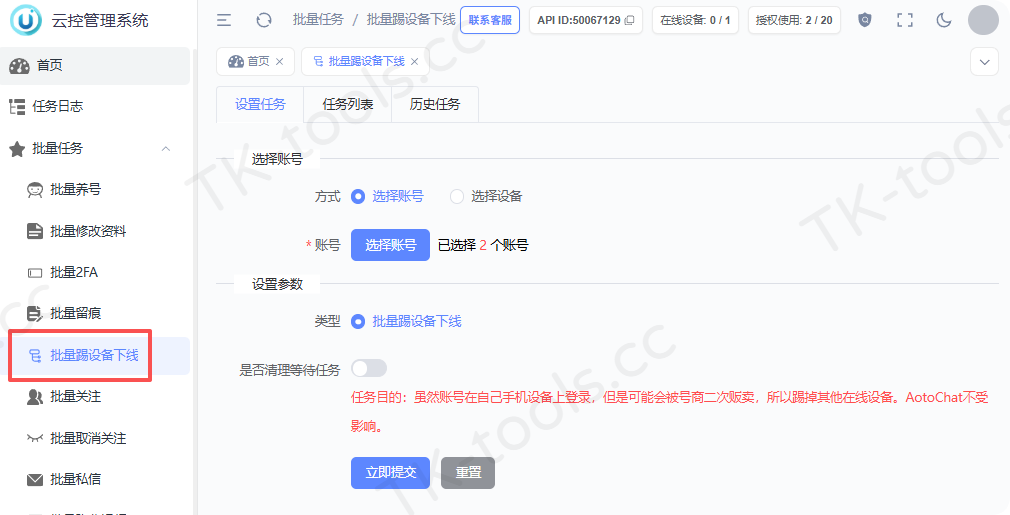Image resolution: width=1010 pixels, height=515 pixels.
Task: Click the 批量踢设备下线 sidebar icon
Action: (x=35, y=355)
